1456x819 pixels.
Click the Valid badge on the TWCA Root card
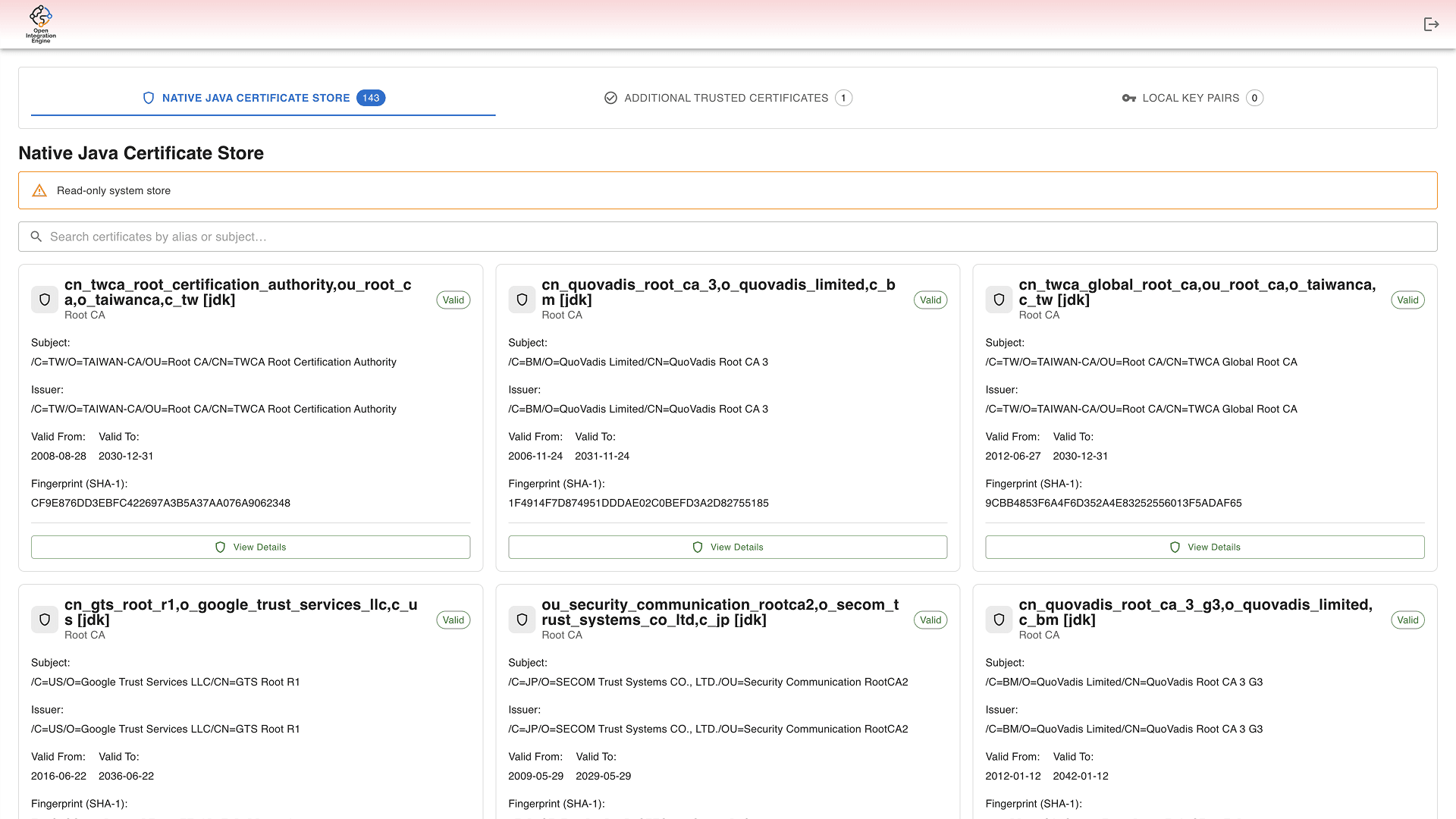[x=453, y=300]
